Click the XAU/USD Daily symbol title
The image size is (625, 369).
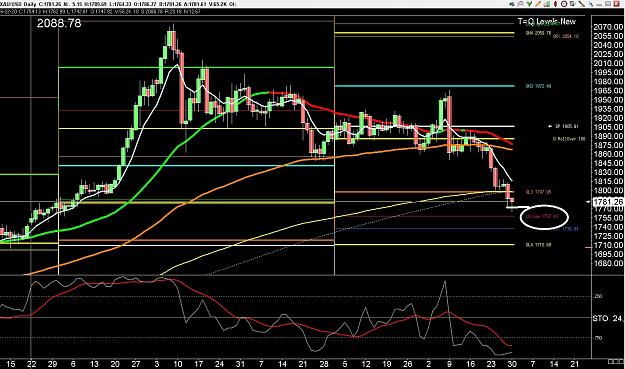(x=18, y=4)
